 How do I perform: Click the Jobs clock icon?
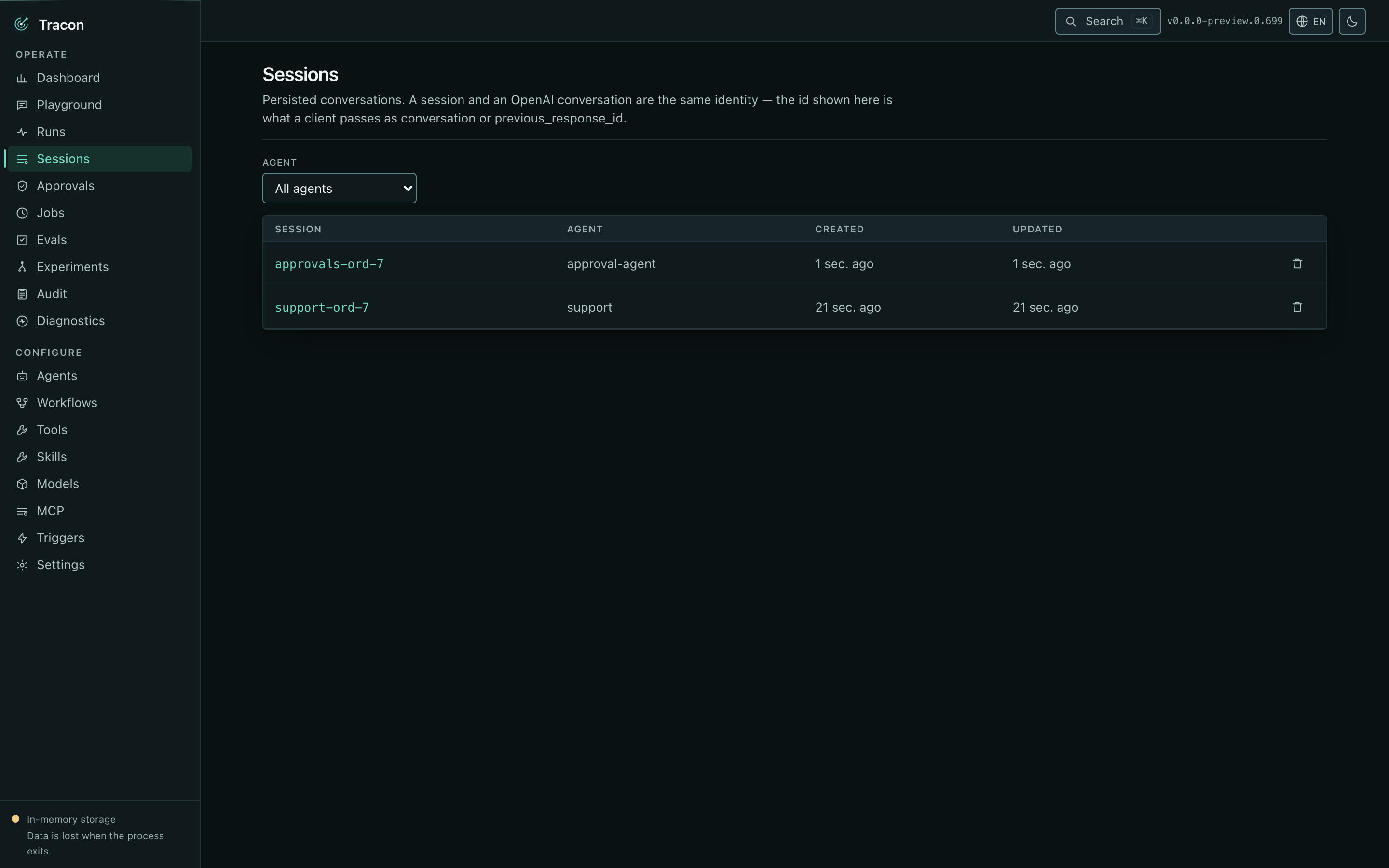click(x=22, y=213)
